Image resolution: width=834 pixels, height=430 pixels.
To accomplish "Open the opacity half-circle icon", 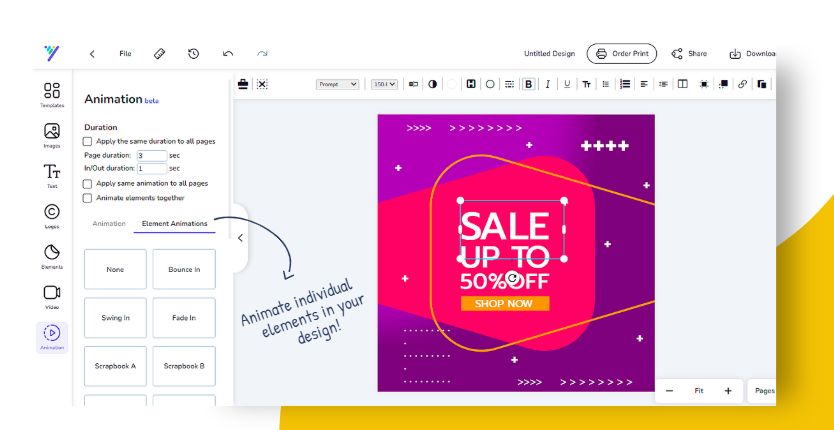I will 432,84.
